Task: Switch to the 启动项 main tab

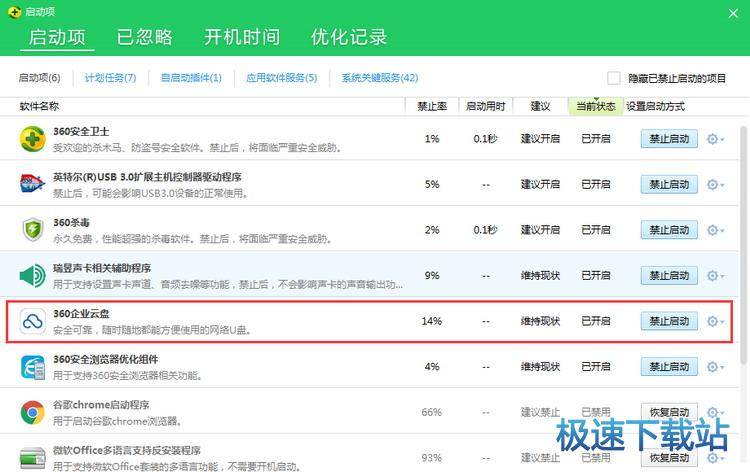Action: [57, 37]
